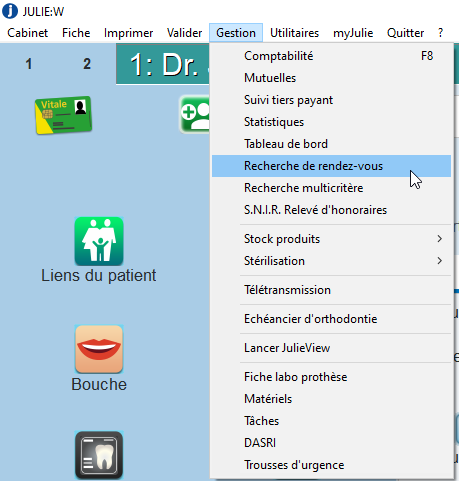Viewport: 459px width, 481px height.
Task: Open the dental X-ray tooth icon
Action: pos(99,455)
